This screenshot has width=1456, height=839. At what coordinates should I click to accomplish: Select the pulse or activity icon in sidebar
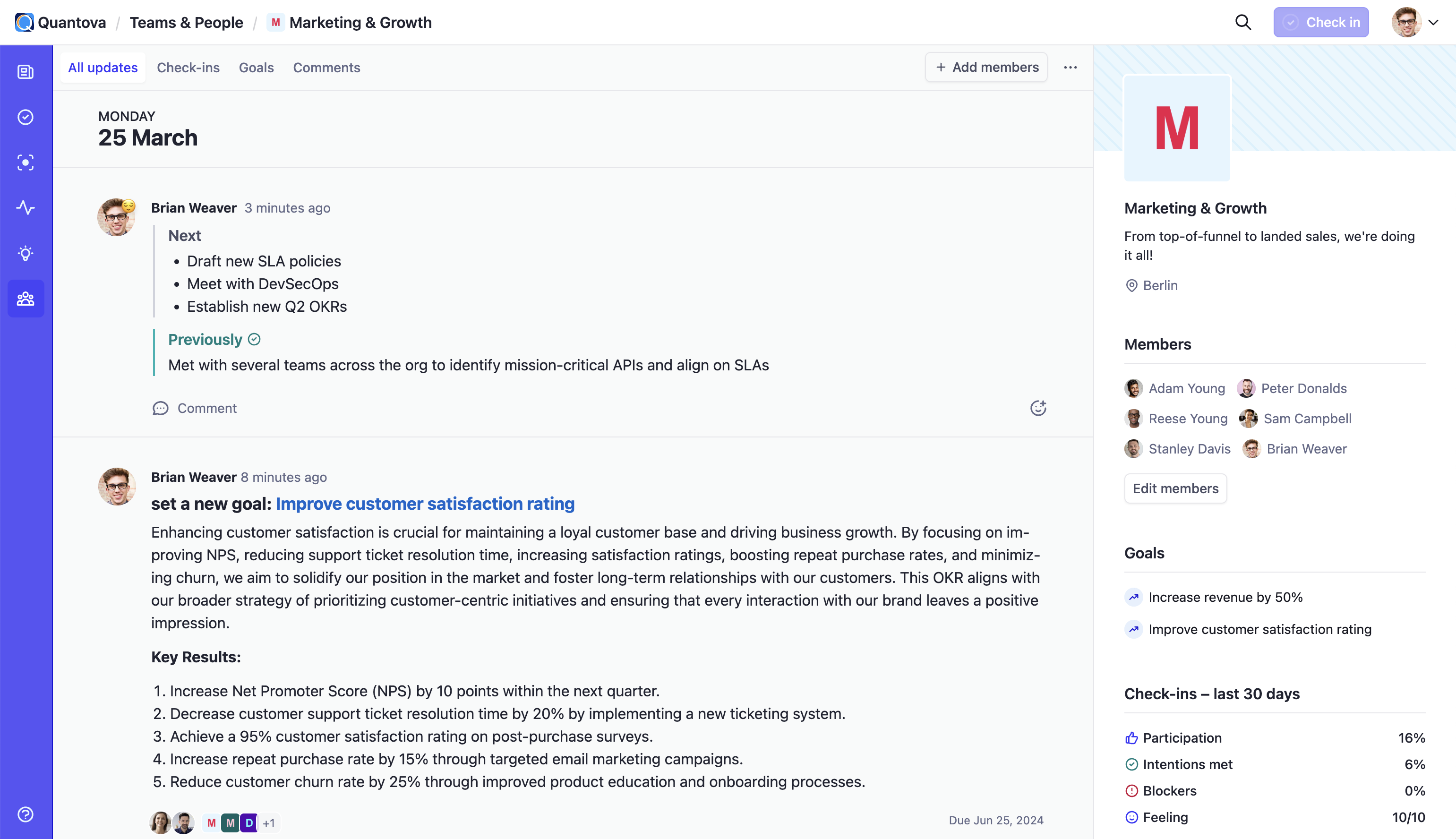coord(27,208)
